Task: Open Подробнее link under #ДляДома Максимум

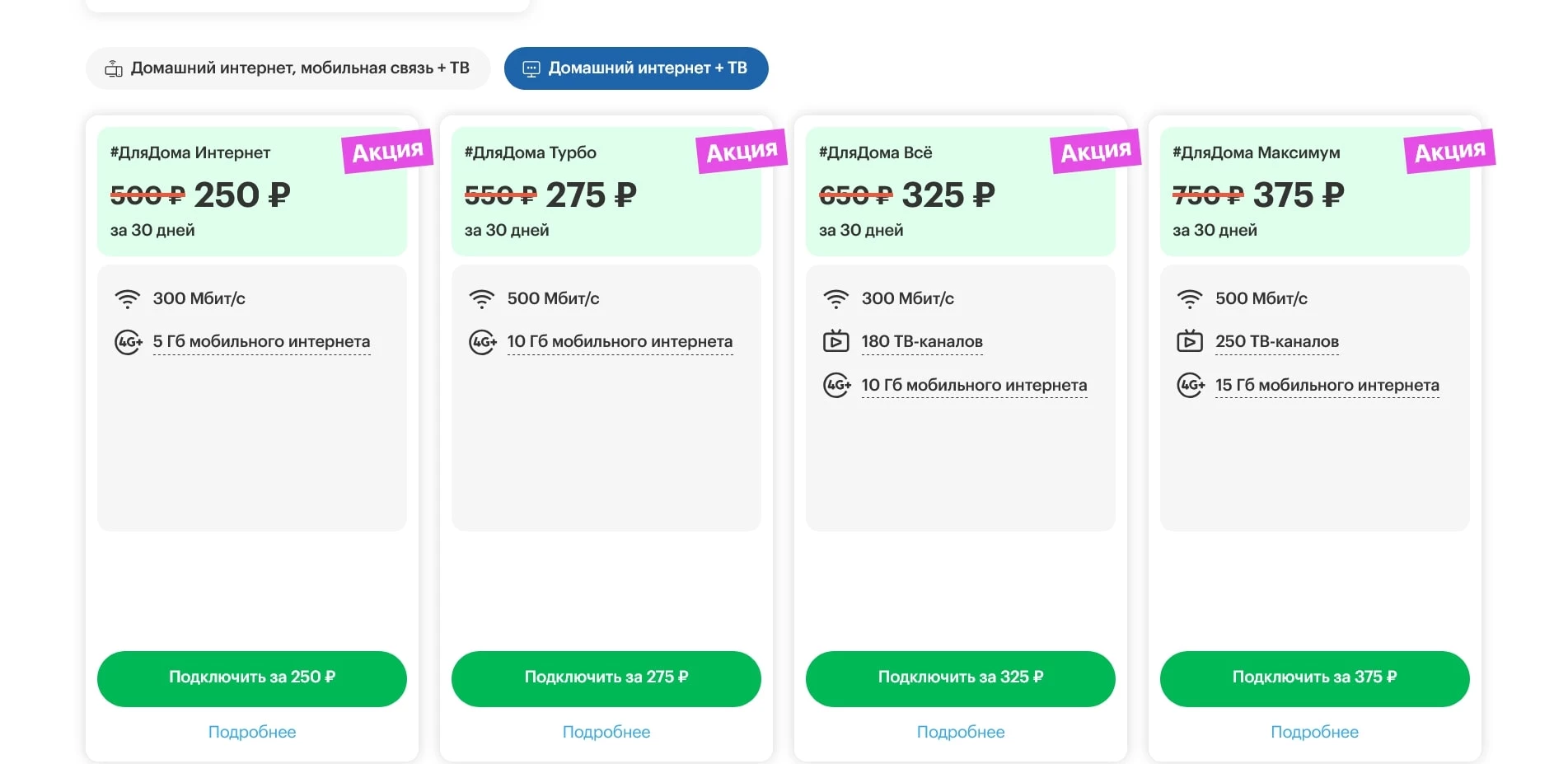Action: 1314,732
